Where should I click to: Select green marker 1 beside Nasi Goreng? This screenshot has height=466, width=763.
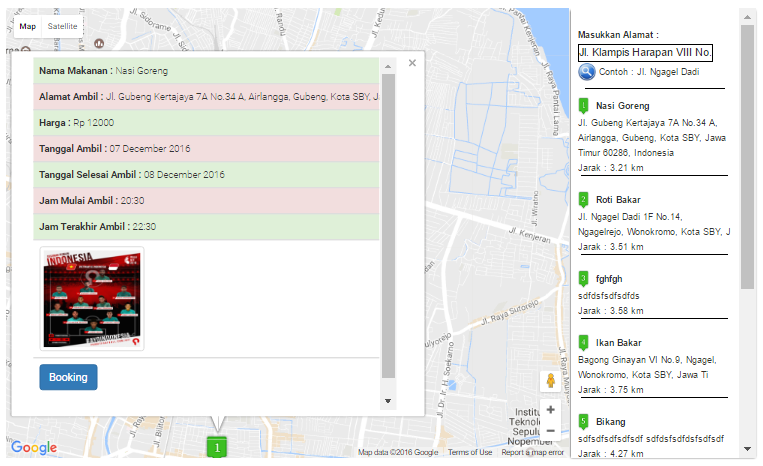(583, 106)
